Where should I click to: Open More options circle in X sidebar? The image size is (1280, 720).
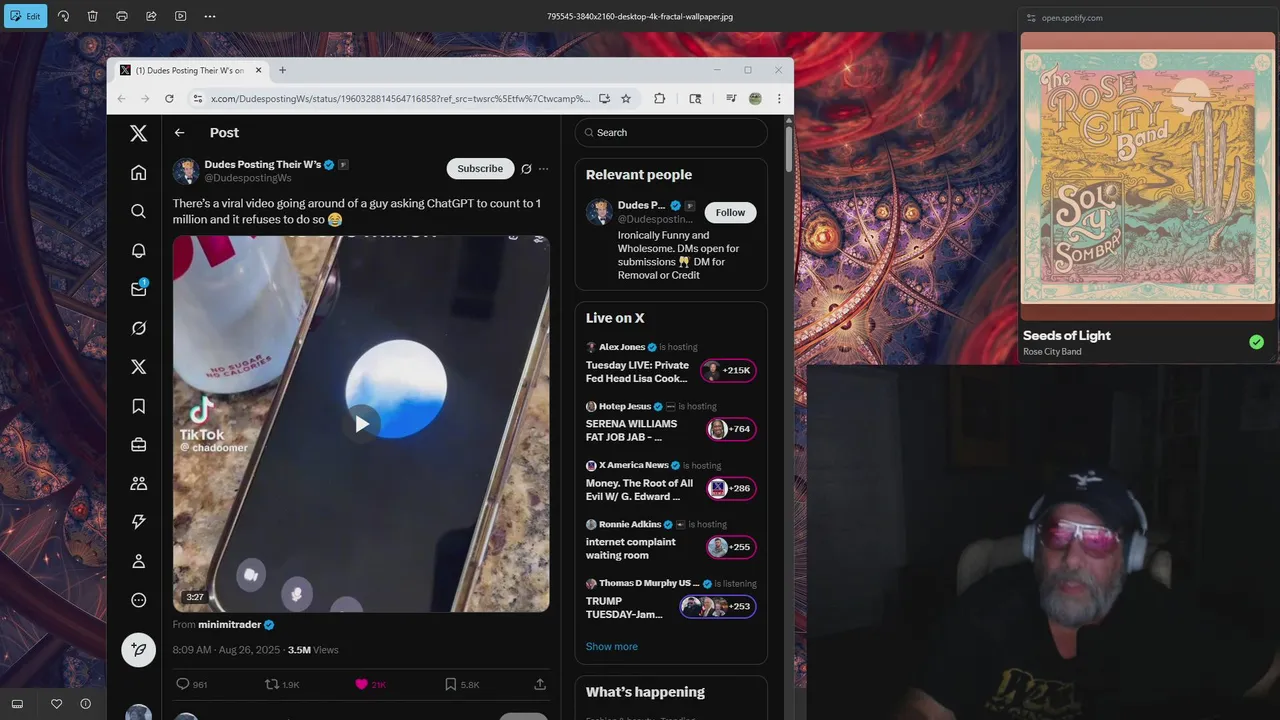point(139,600)
